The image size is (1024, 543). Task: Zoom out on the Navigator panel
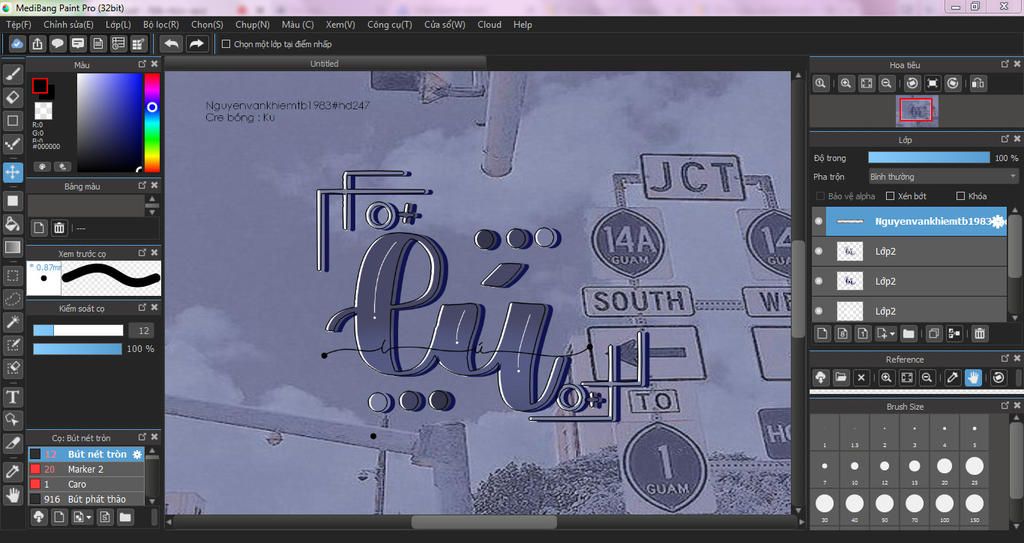click(x=886, y=84)
